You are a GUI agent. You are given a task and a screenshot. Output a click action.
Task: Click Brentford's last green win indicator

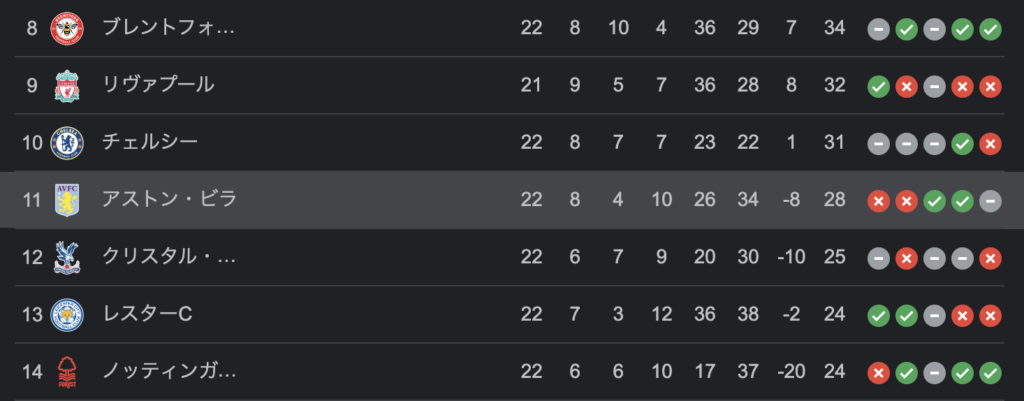coord(990,29)
